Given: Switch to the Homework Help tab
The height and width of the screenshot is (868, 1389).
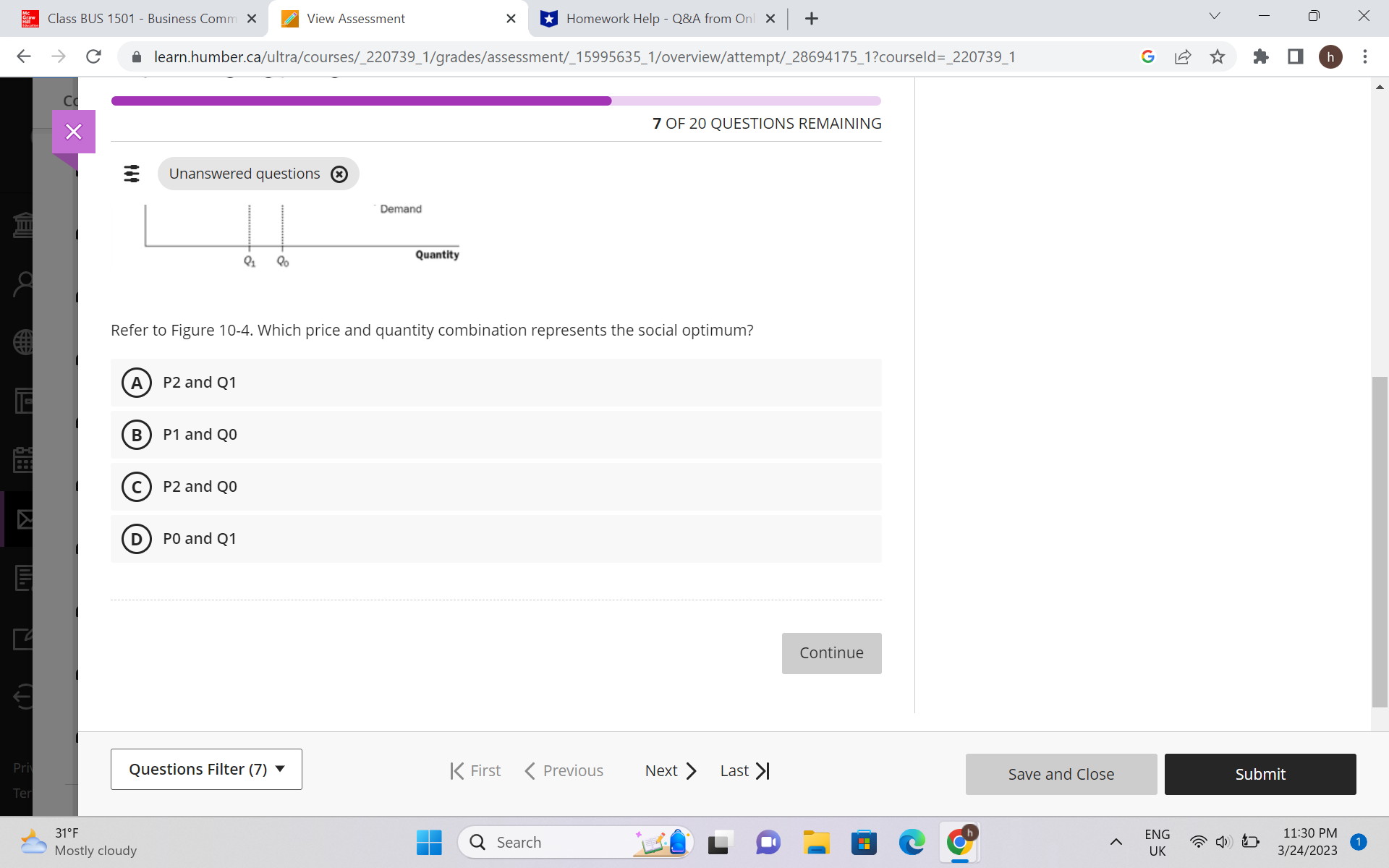Looking at the screenshot, I should (x=651, y=18).
